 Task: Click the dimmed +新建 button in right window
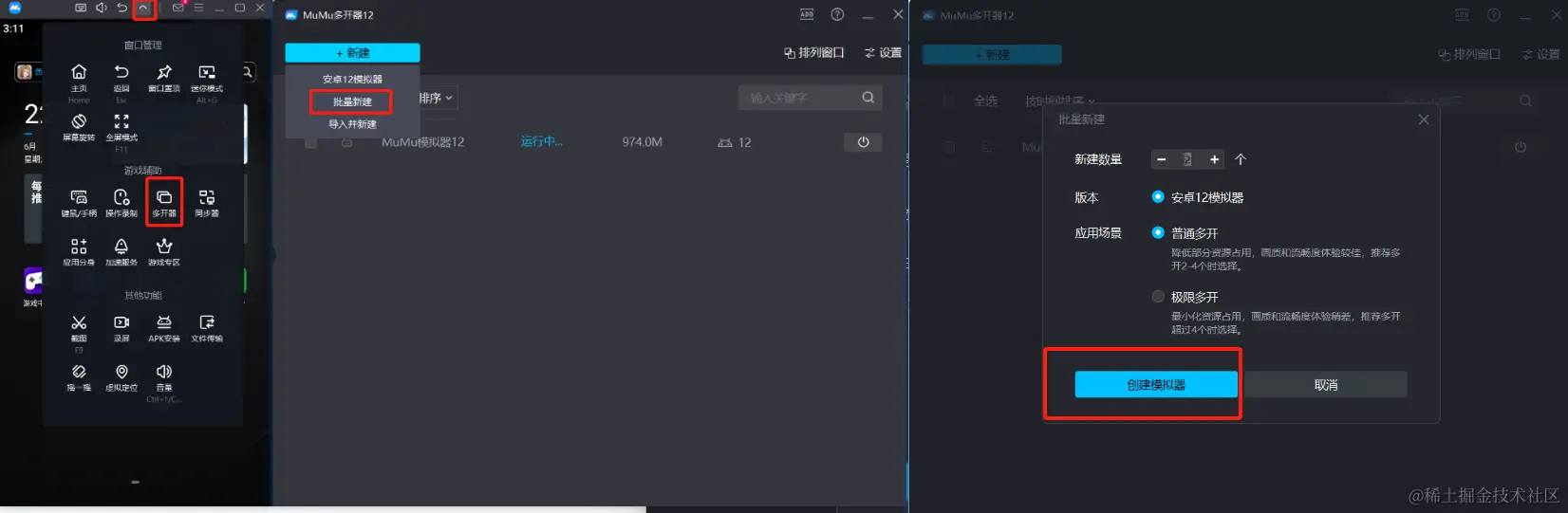pos(992,55)
